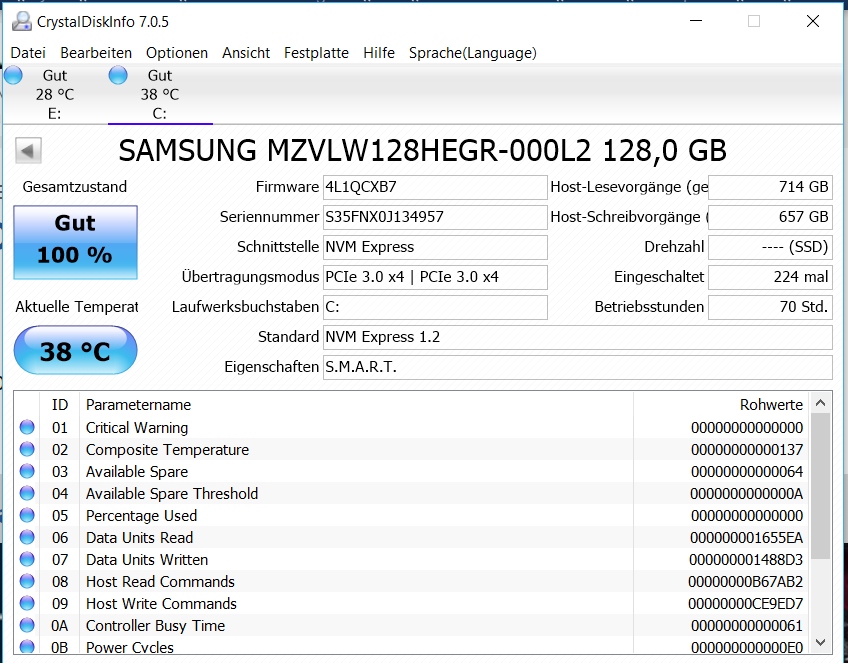The width and height of the screenshot is (848, 663).
Task: Click status orb for Available Spare row
Action: [x=27, y=472]
